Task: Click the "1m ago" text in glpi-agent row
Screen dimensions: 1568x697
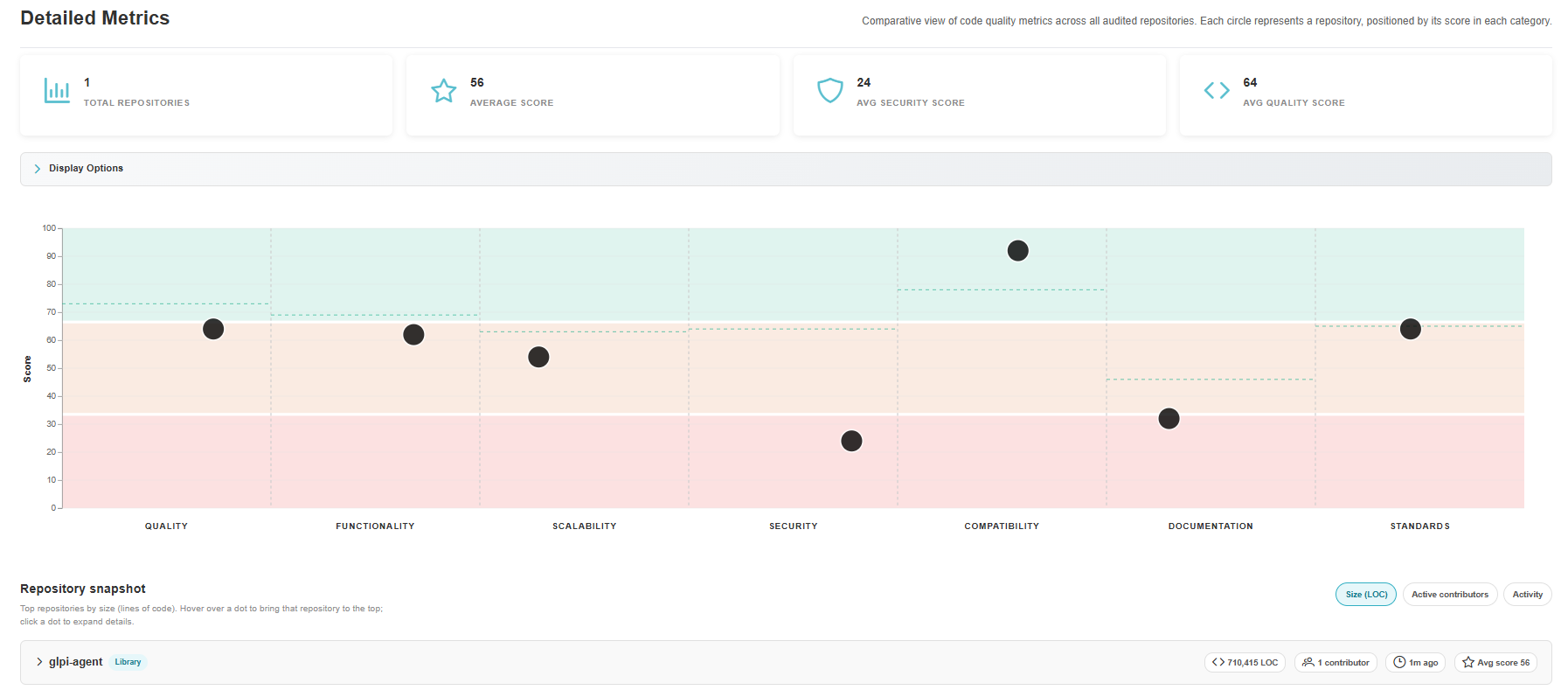Action: coord(1424,663)
